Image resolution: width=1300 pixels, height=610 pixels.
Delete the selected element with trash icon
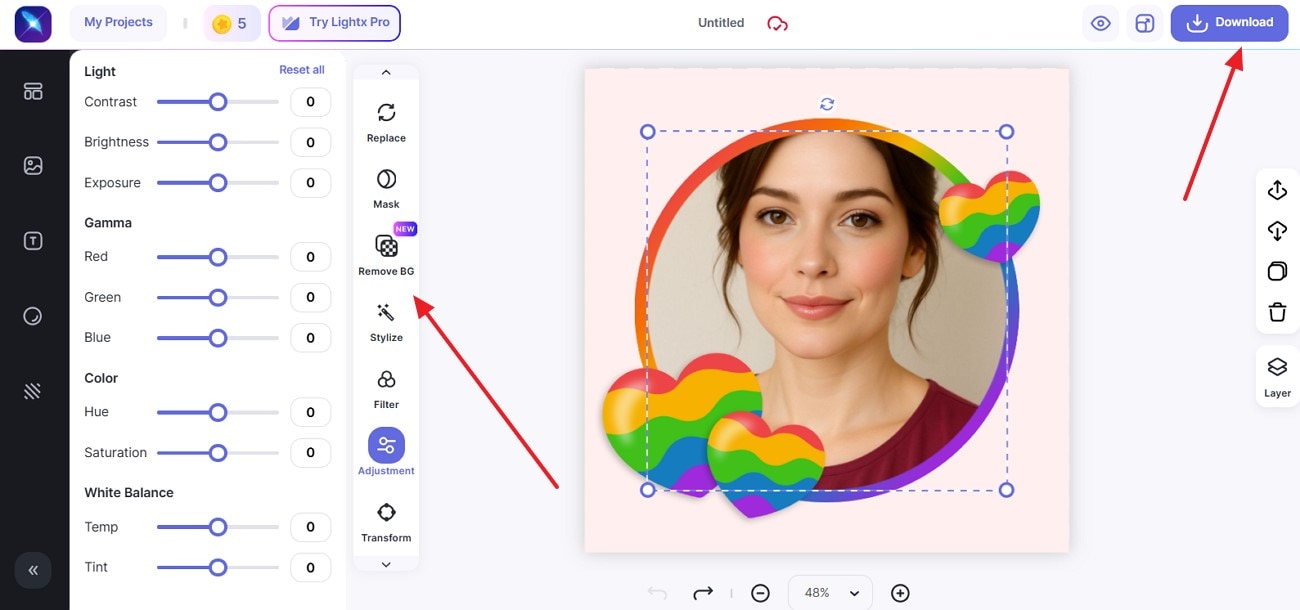pos(1277,313)
